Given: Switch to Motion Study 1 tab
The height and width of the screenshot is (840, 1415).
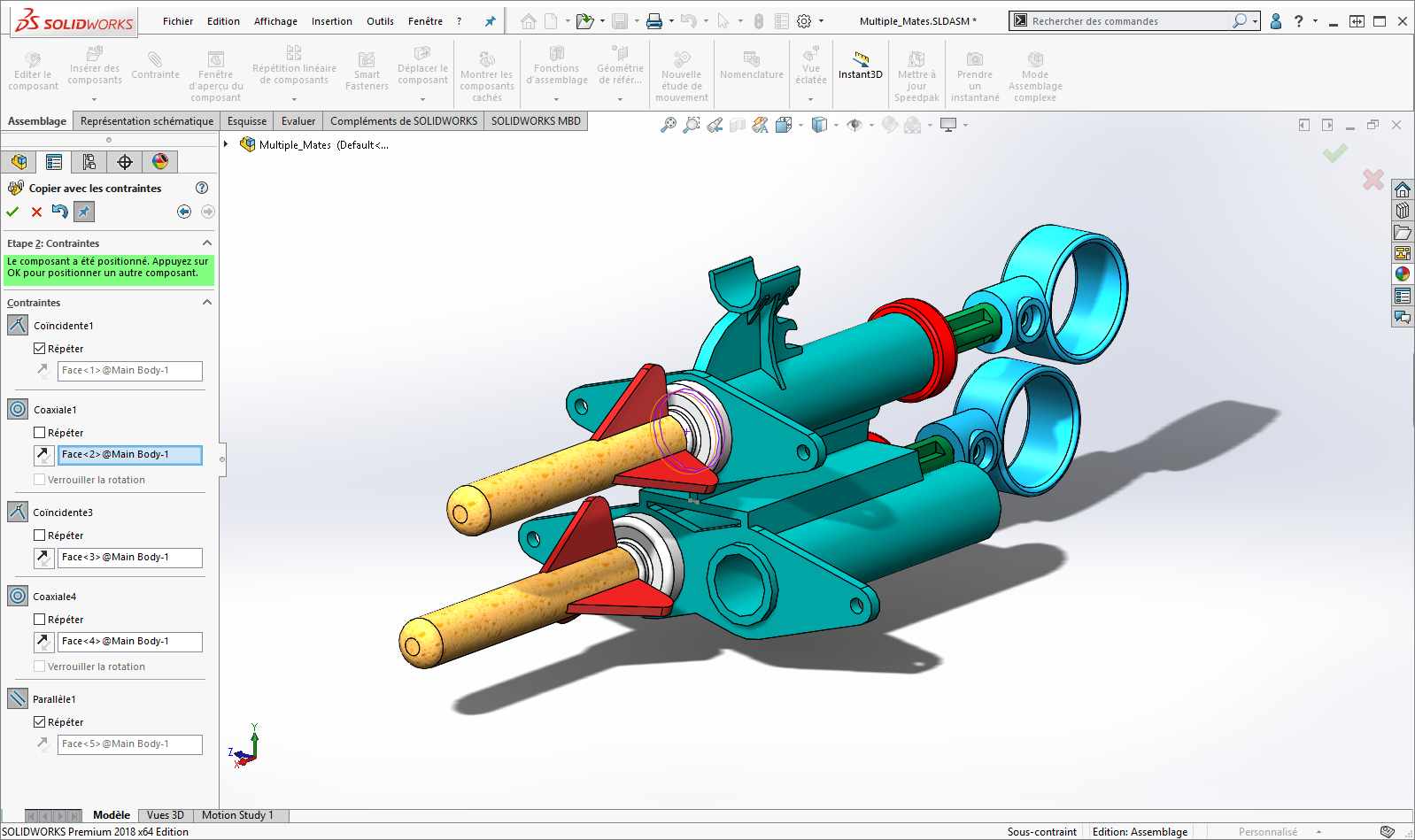Looking at the screenshot, I should tap(237, 815).
